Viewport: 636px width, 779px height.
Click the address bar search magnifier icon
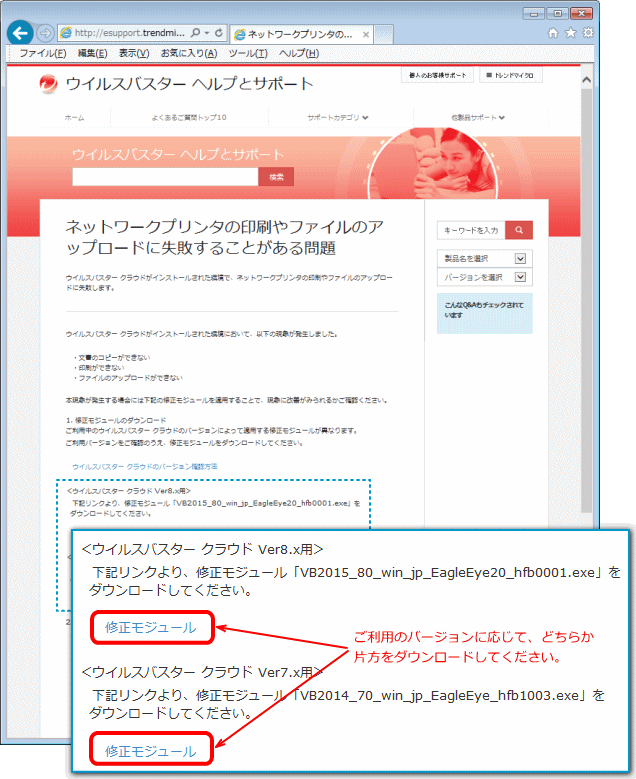pyautogui.click(x=195, y=33)
